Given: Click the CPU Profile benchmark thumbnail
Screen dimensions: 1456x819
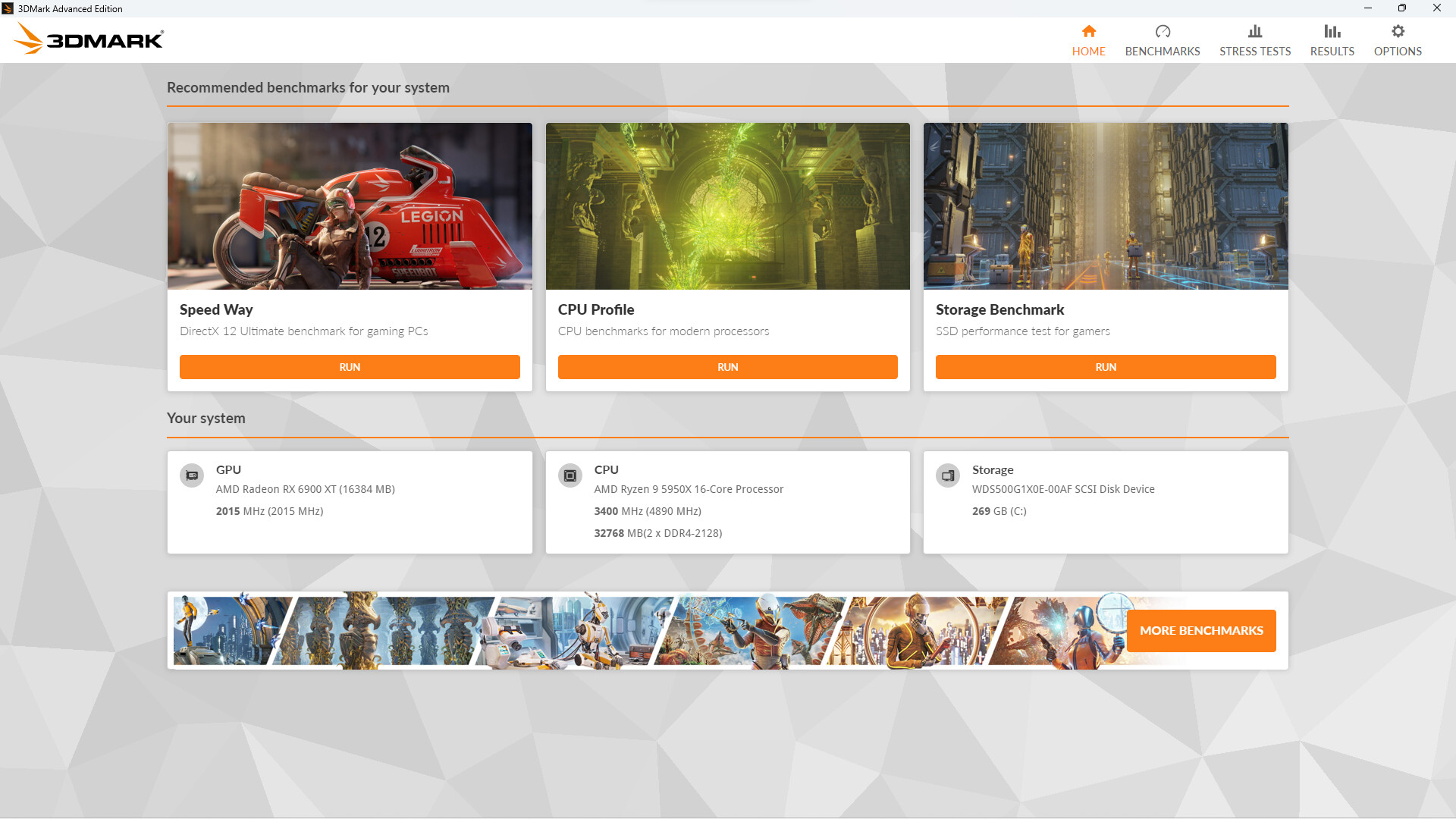Looking at the screenshot, I should tap(727, 205).
